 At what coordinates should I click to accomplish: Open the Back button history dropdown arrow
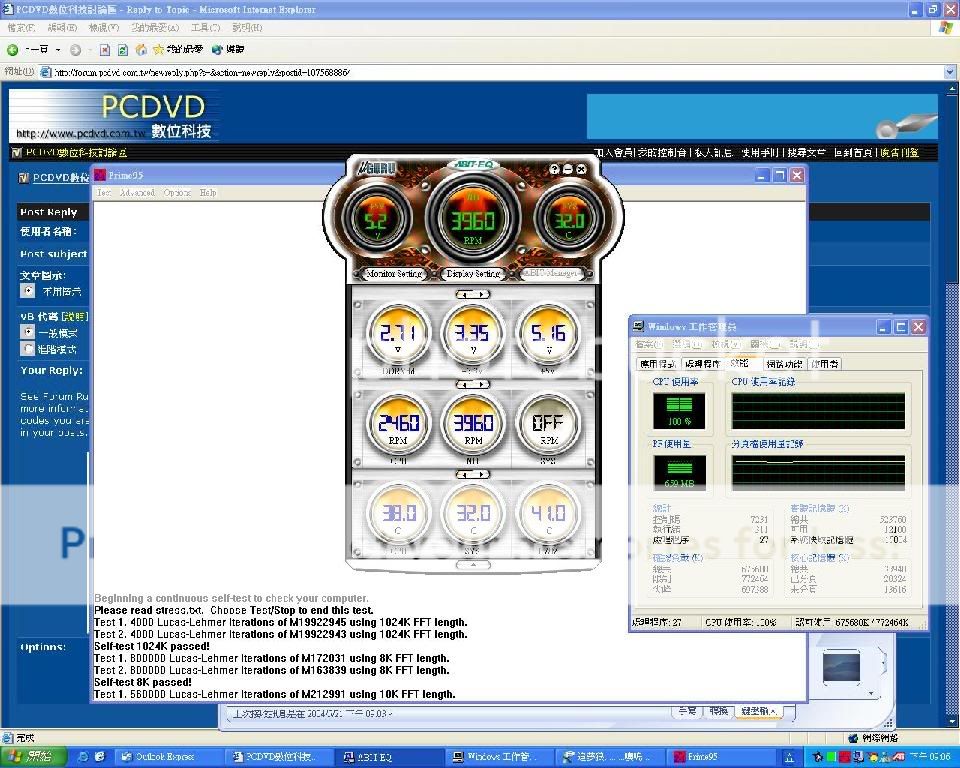click(58, 50)
